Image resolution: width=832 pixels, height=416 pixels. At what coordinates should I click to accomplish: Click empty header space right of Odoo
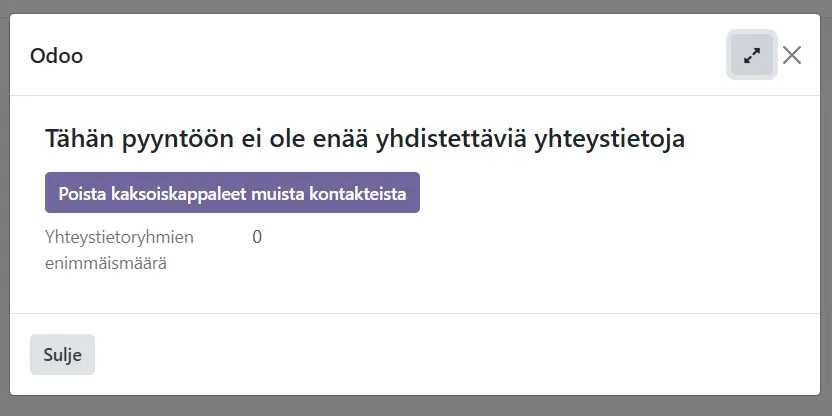tap(400, 56)
